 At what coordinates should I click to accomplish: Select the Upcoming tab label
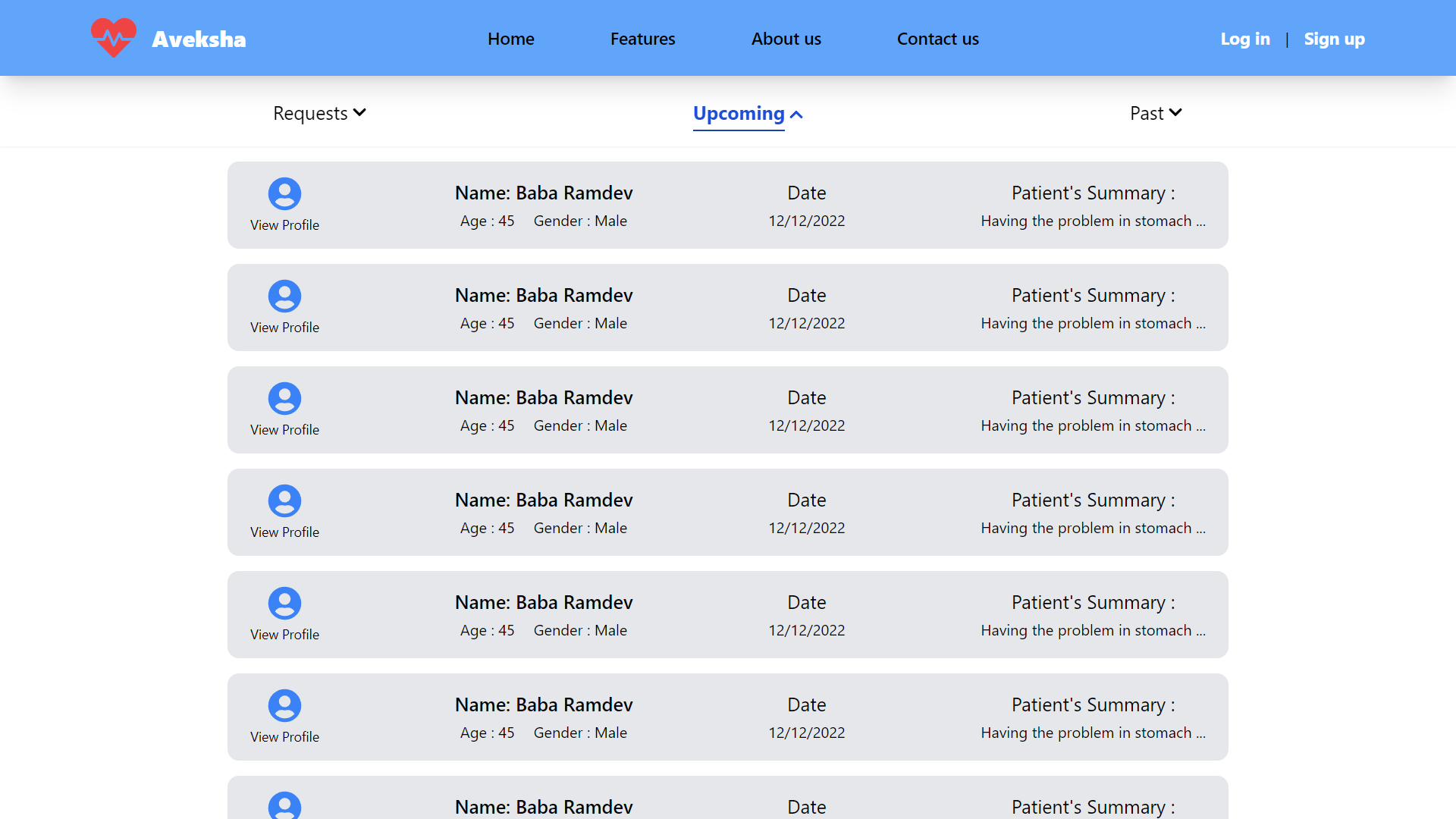pyautogui.click(x=738, y=114)
